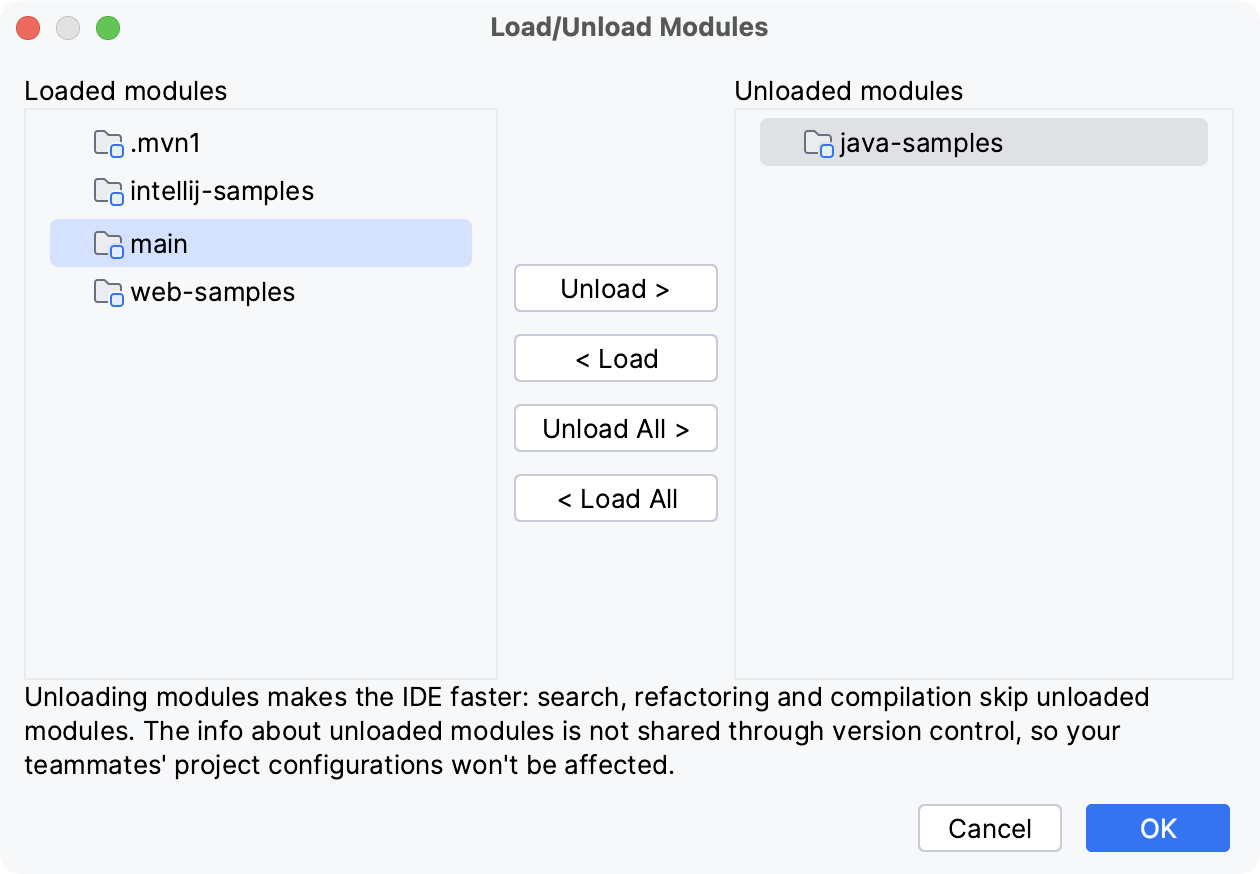Click the main module folder icon
The image size is (1260, 874).
108,244
